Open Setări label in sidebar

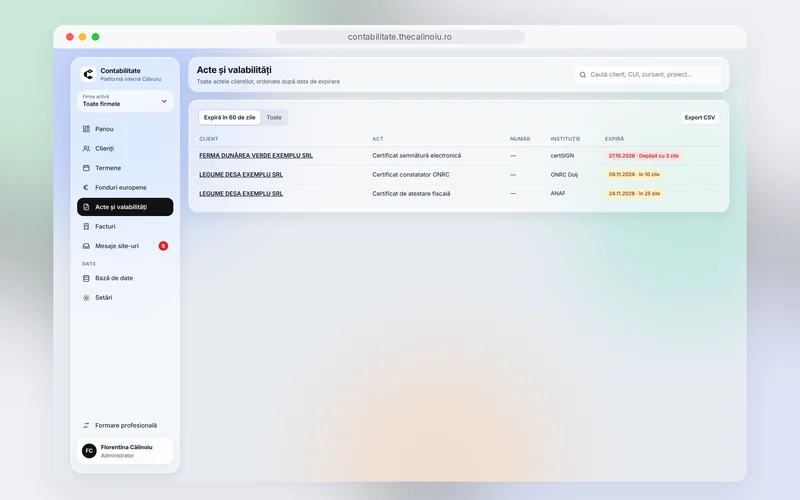click(x=104, y=297)
